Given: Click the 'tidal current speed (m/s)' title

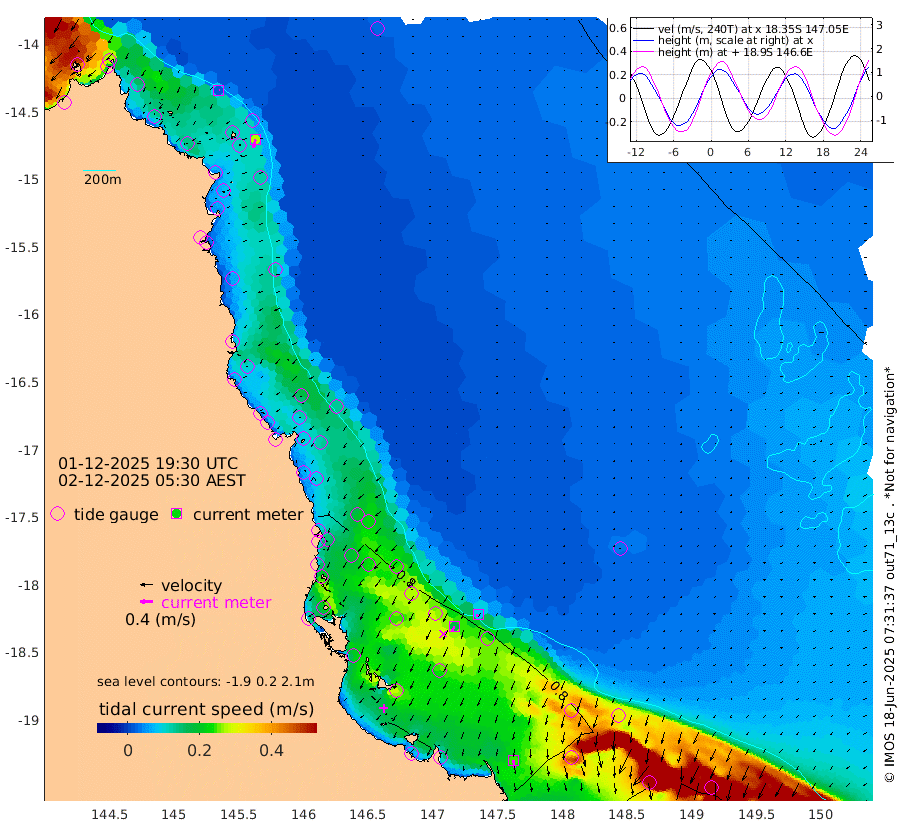Looking at the screenshot, I should click(207, 709).
